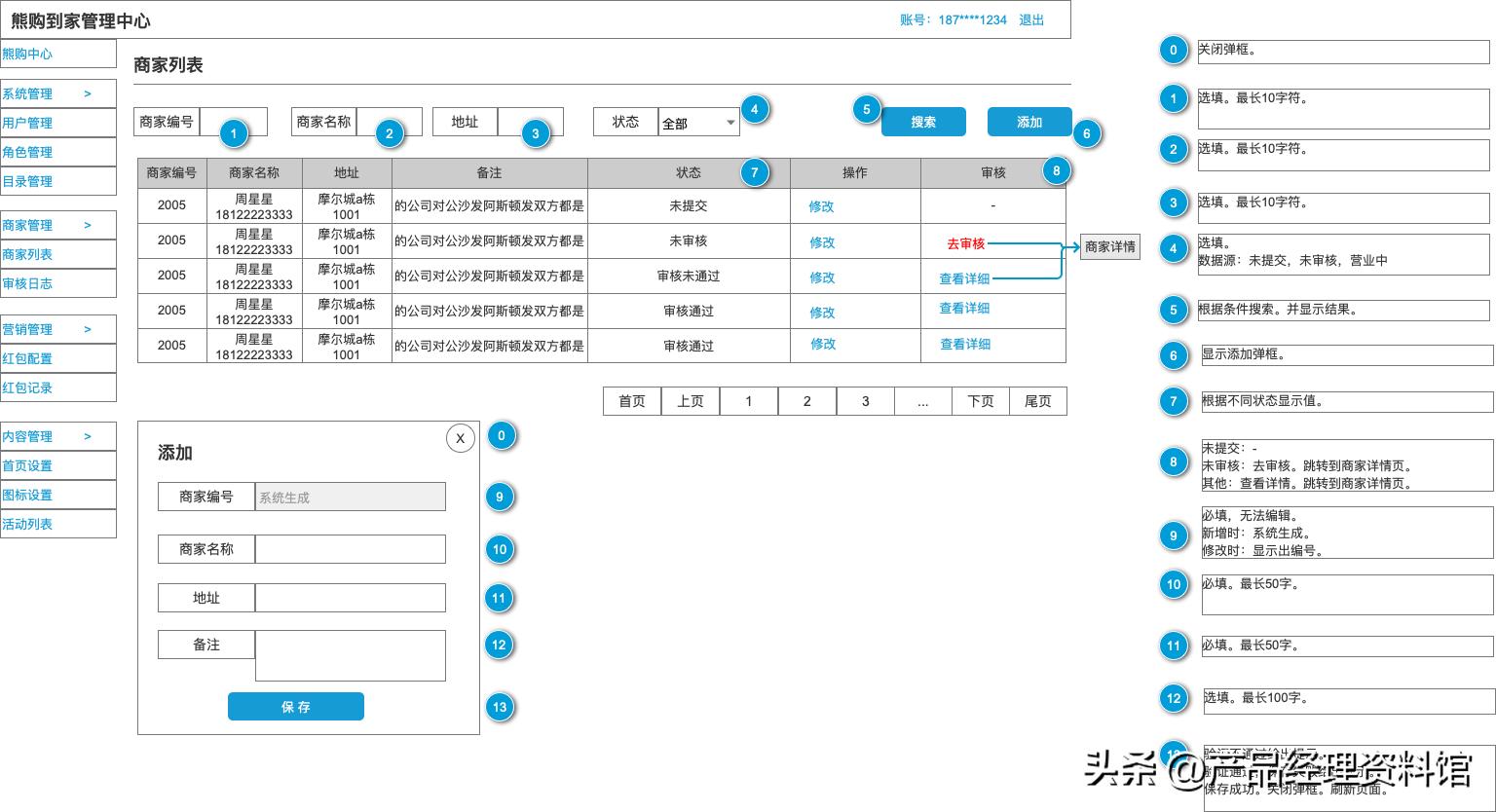Viewport: 1496px width, 812px height.
Task: Click the 商家名称 input field in the dialog
Action: coord(349,548)
